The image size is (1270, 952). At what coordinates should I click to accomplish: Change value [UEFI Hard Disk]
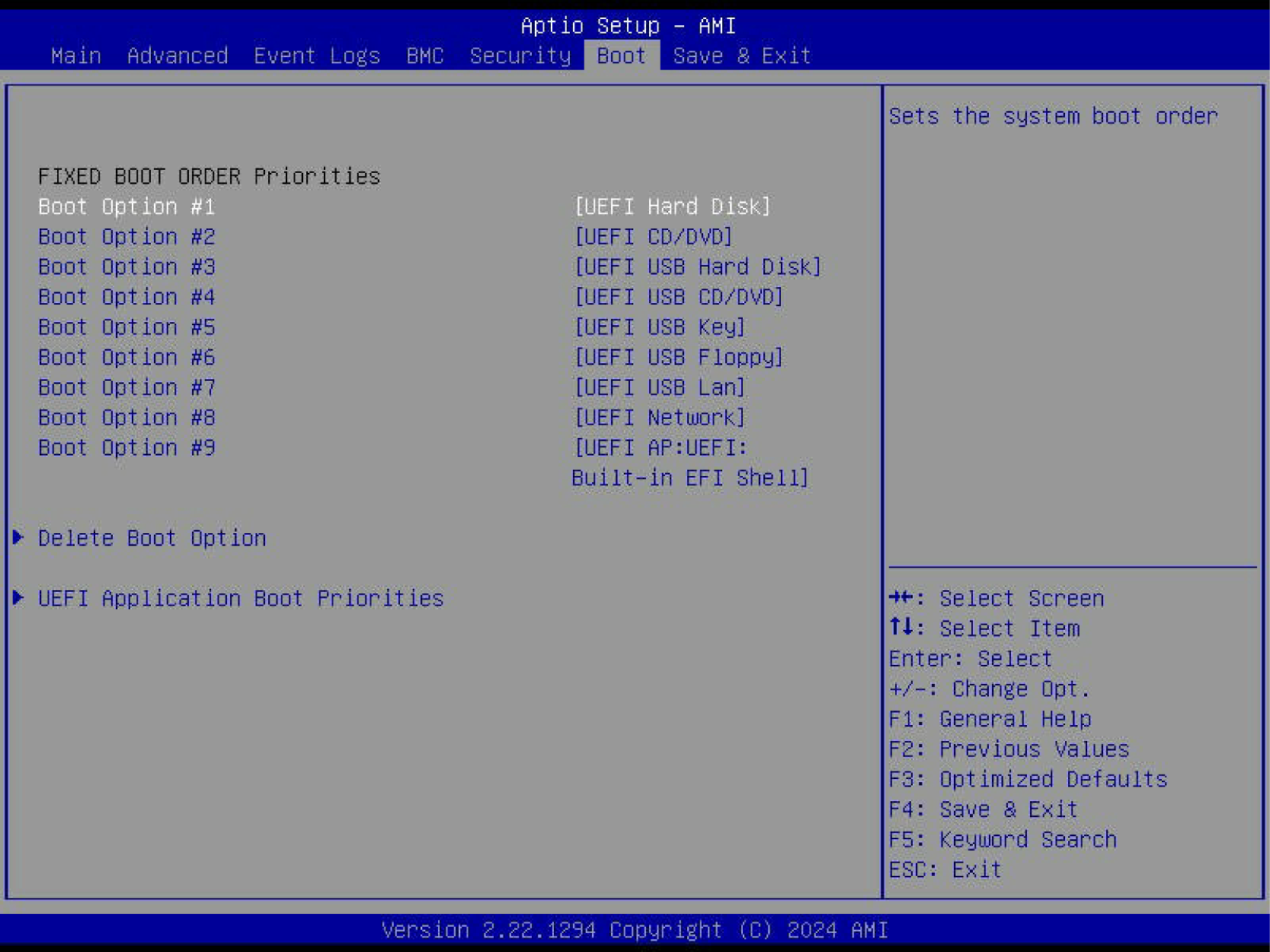[672, 206]
